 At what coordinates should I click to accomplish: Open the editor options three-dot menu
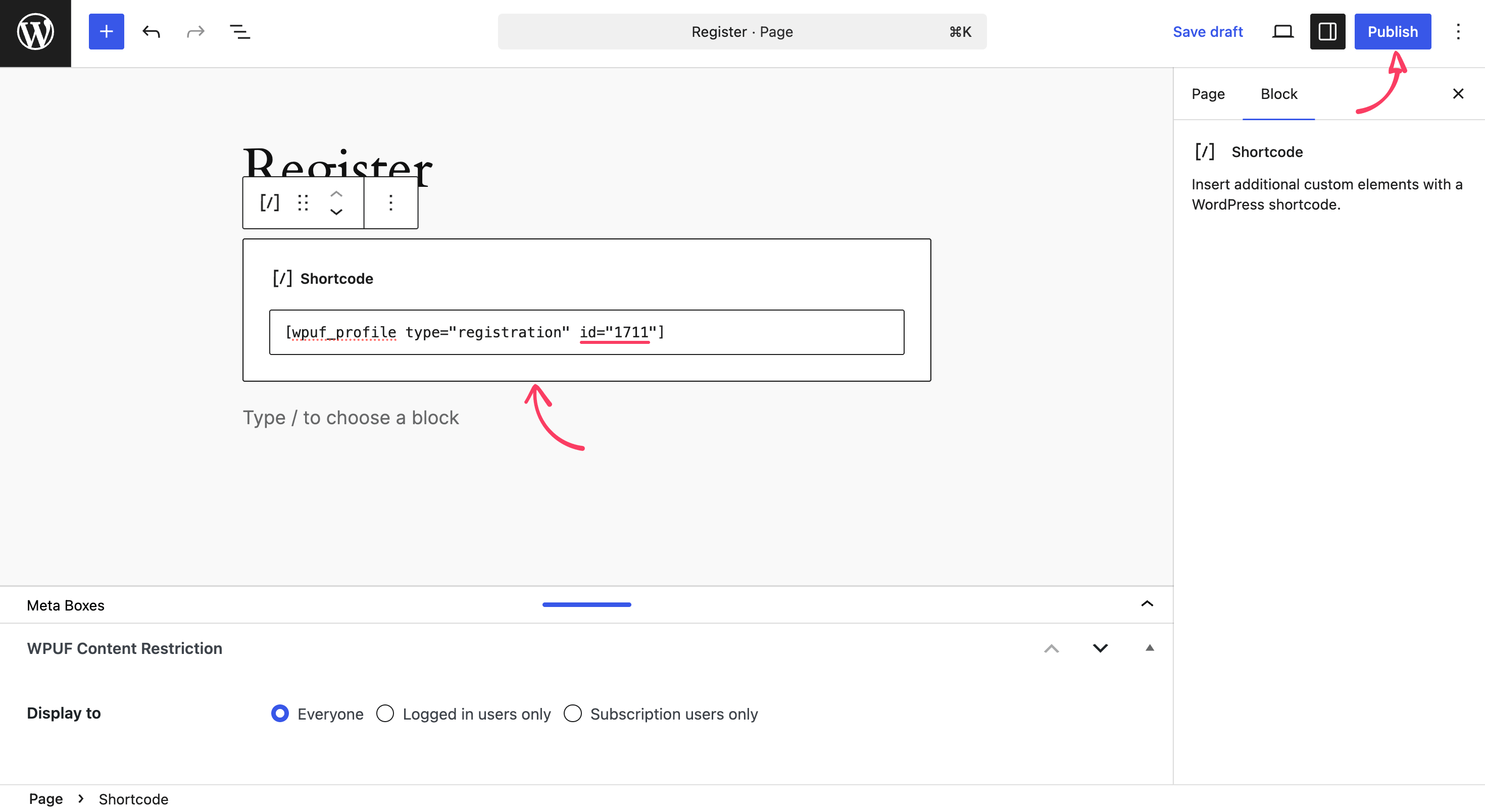pyautogui.click(x=1458, y=32)
